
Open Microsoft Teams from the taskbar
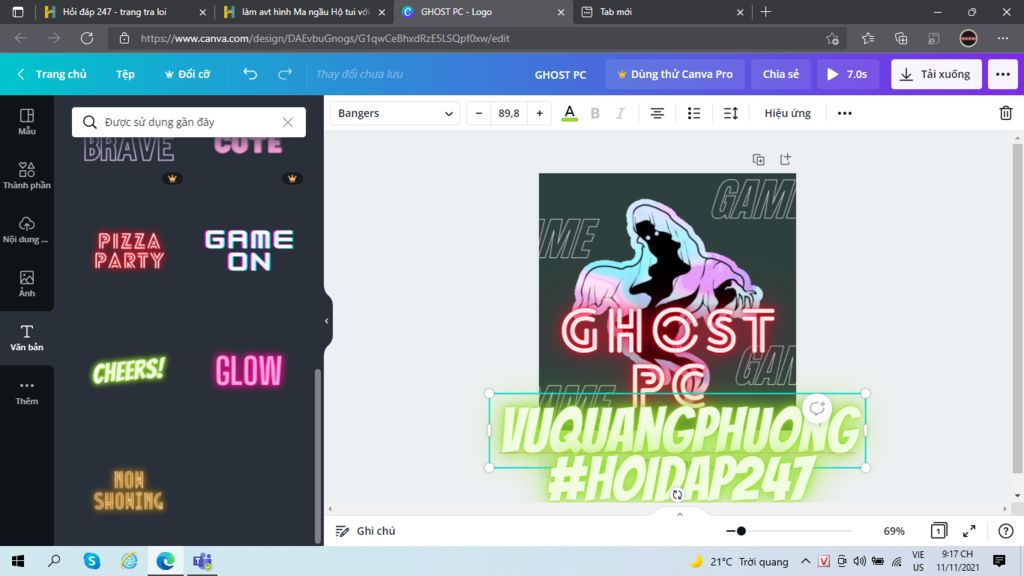[202, 561]
